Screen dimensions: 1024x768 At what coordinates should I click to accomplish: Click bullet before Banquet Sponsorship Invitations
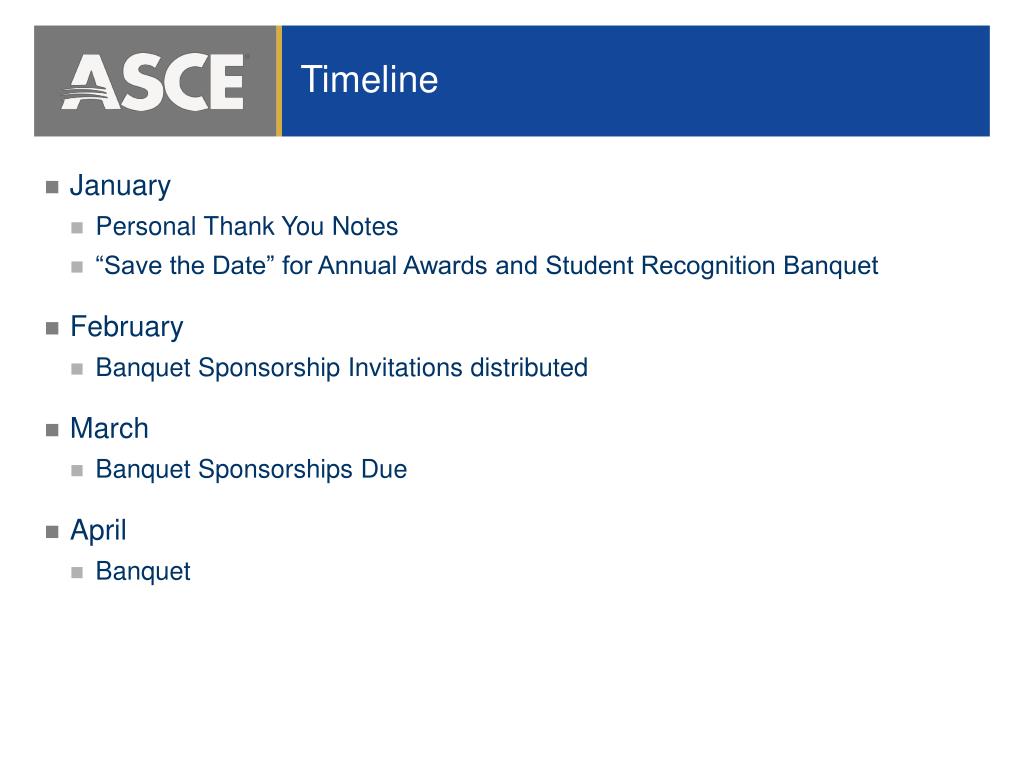pos(77,369)
